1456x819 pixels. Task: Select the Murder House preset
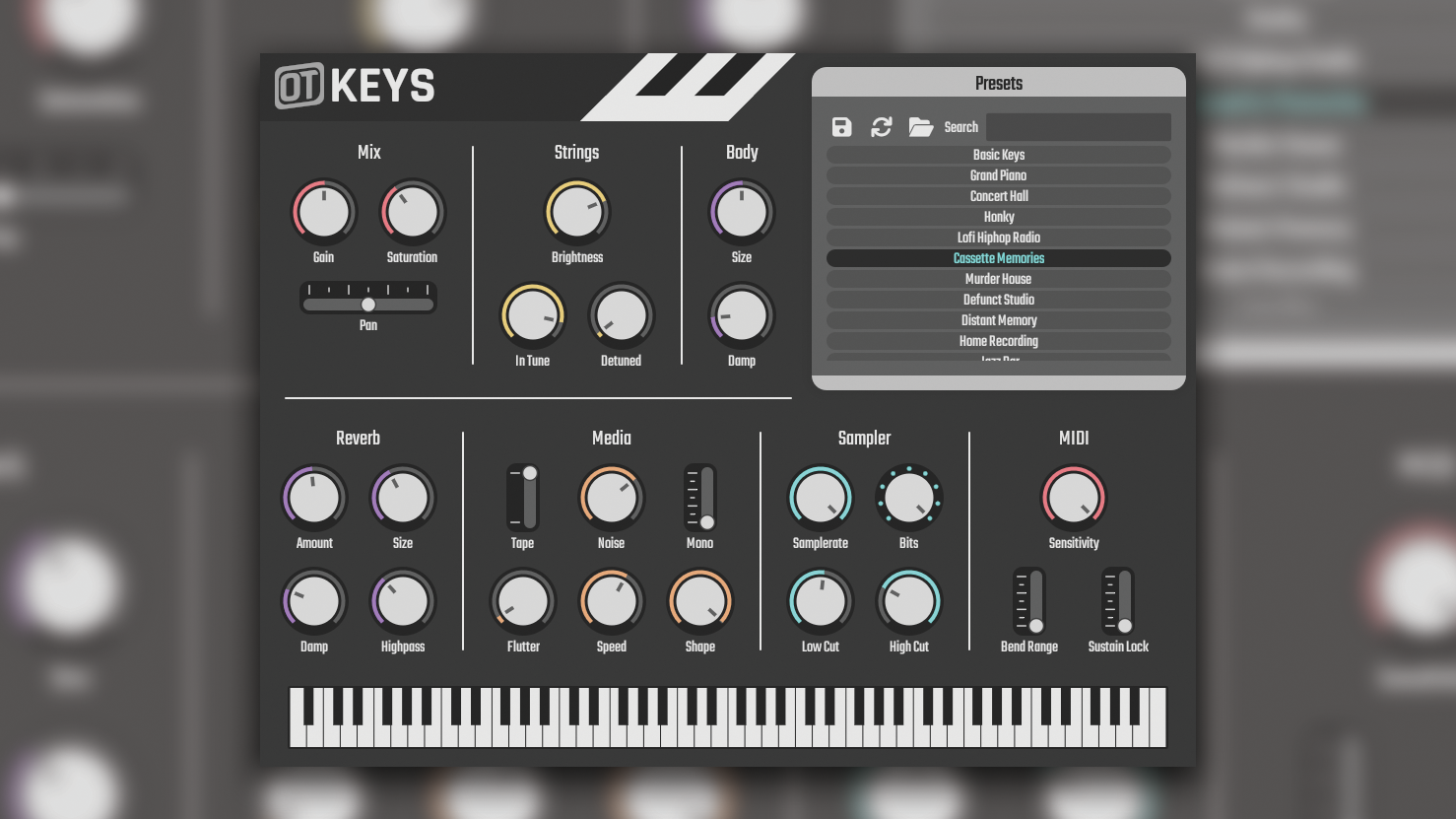(x=999, y=278)
